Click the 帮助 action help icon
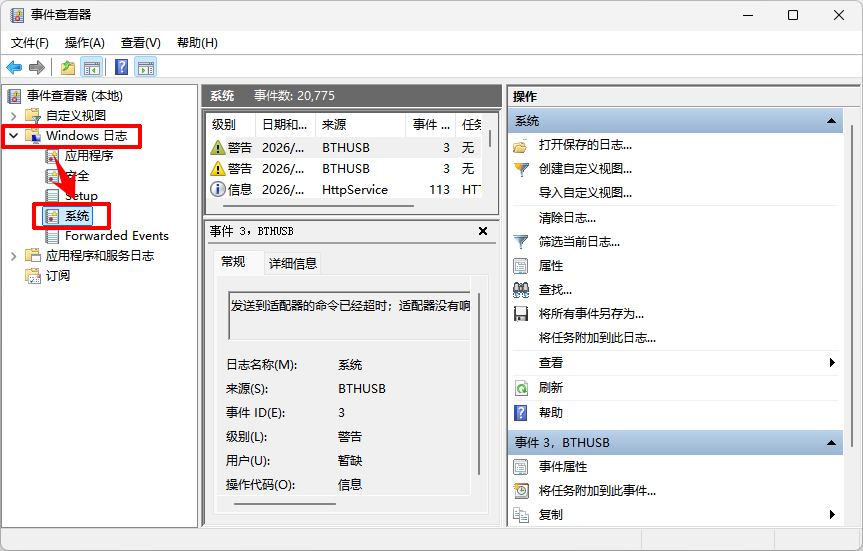 click(x=521, y=413)
